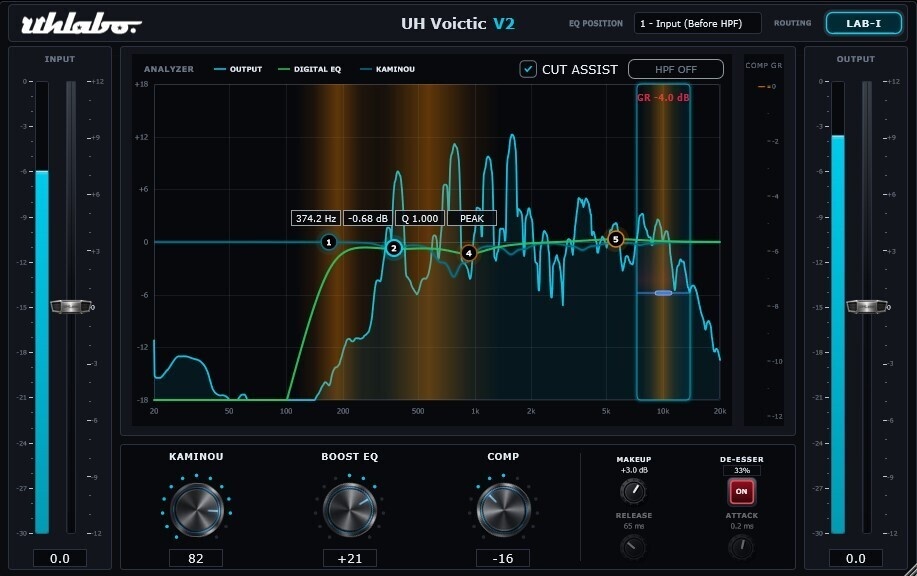Click the LAB-I routing button
Viewport: 917px width, 576px height.
pyautogui.click(x=863, y=23)
